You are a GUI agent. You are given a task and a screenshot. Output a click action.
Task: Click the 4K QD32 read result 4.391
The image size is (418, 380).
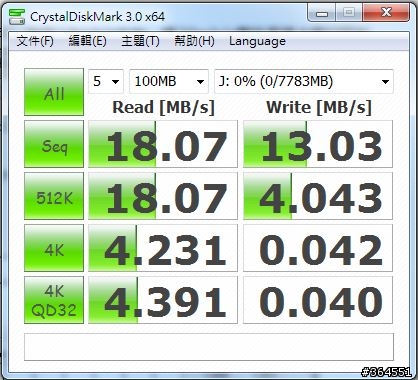[x=163, y=300]
